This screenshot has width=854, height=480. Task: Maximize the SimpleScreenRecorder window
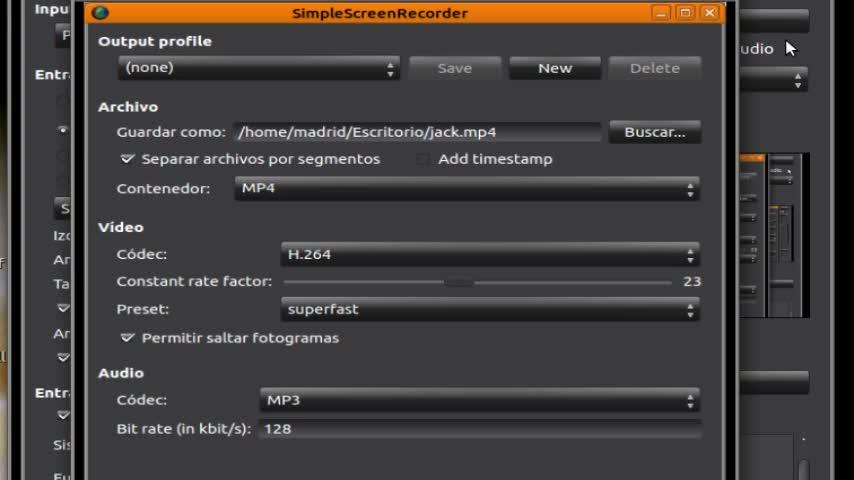685,13
